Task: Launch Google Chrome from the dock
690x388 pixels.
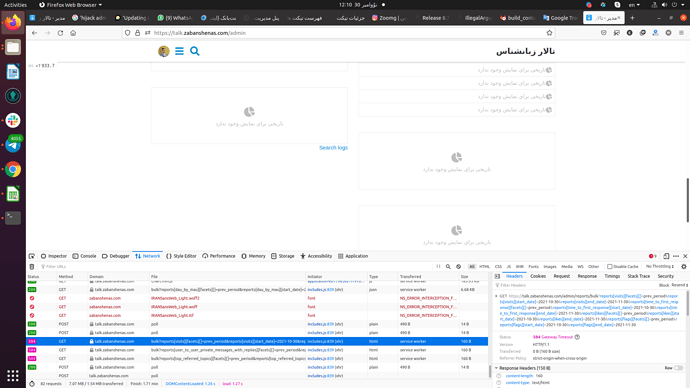Action: coord(13,169)
